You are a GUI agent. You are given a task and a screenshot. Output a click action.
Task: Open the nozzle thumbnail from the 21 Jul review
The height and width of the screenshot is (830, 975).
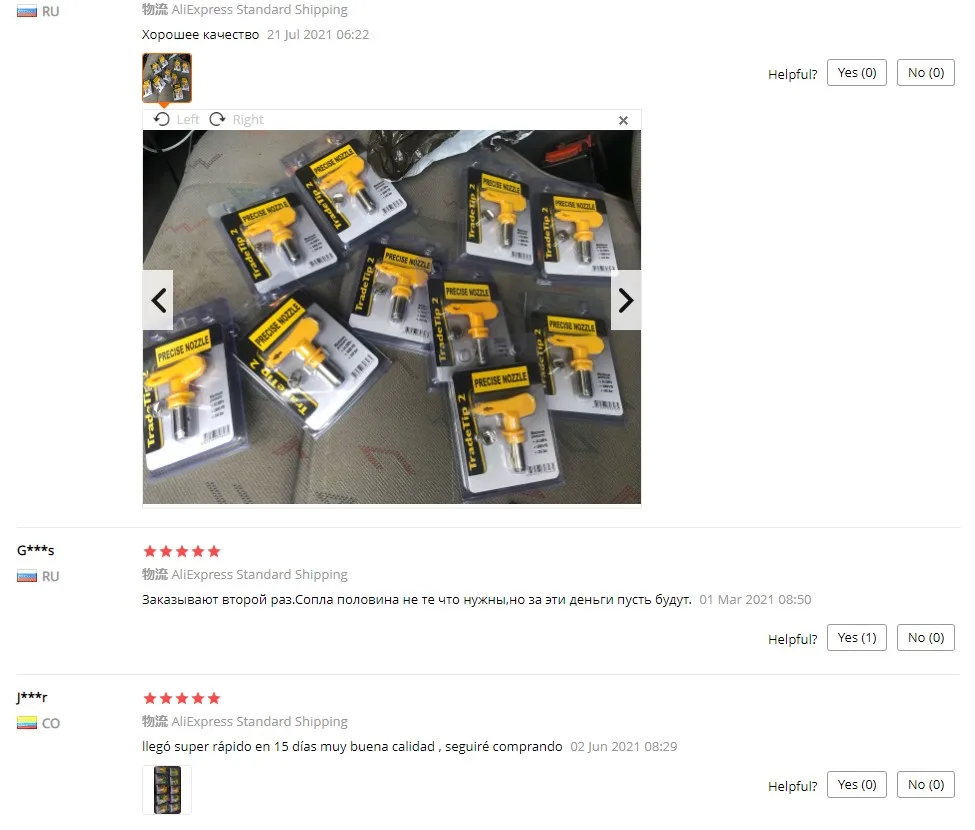(167, 78)
